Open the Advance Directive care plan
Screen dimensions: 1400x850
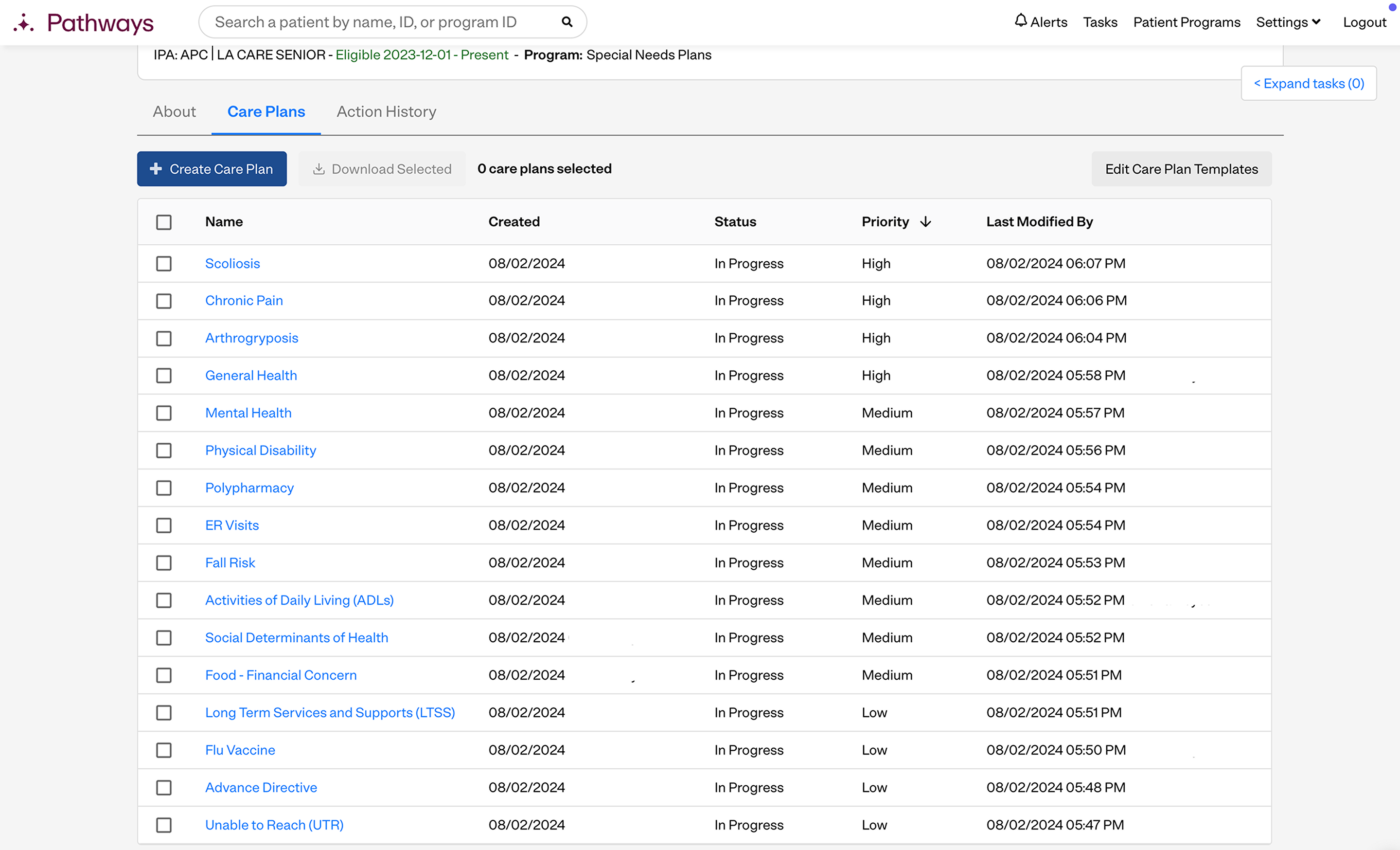coord(261,787)
